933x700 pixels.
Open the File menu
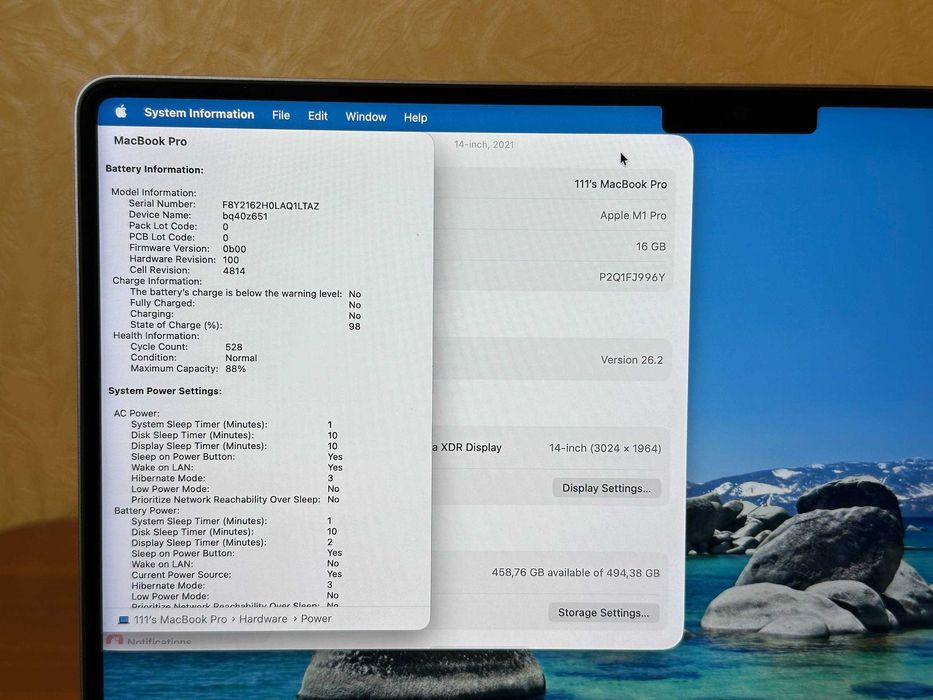281,115
